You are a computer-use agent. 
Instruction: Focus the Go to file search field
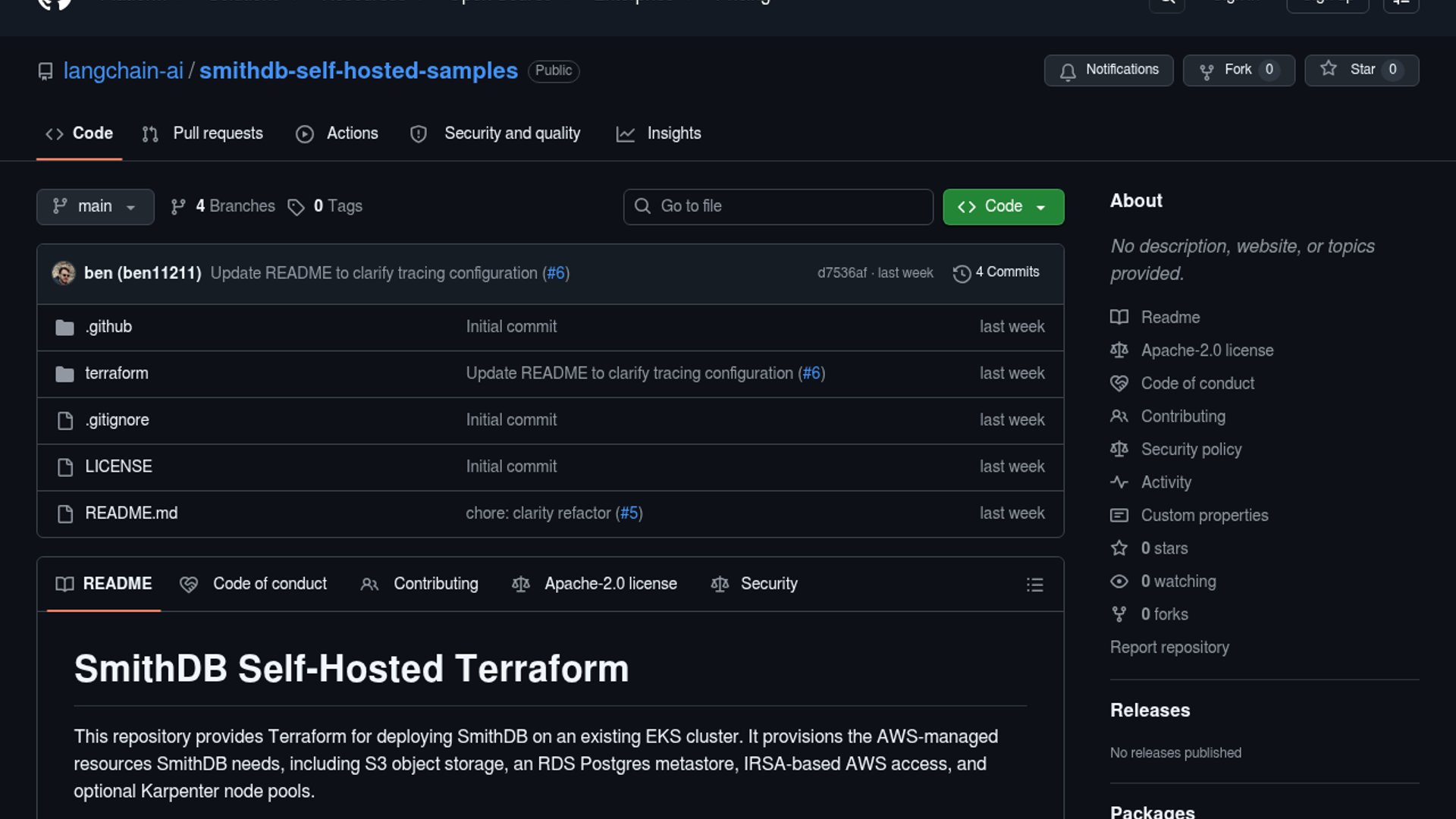click(x=778, y=206)
